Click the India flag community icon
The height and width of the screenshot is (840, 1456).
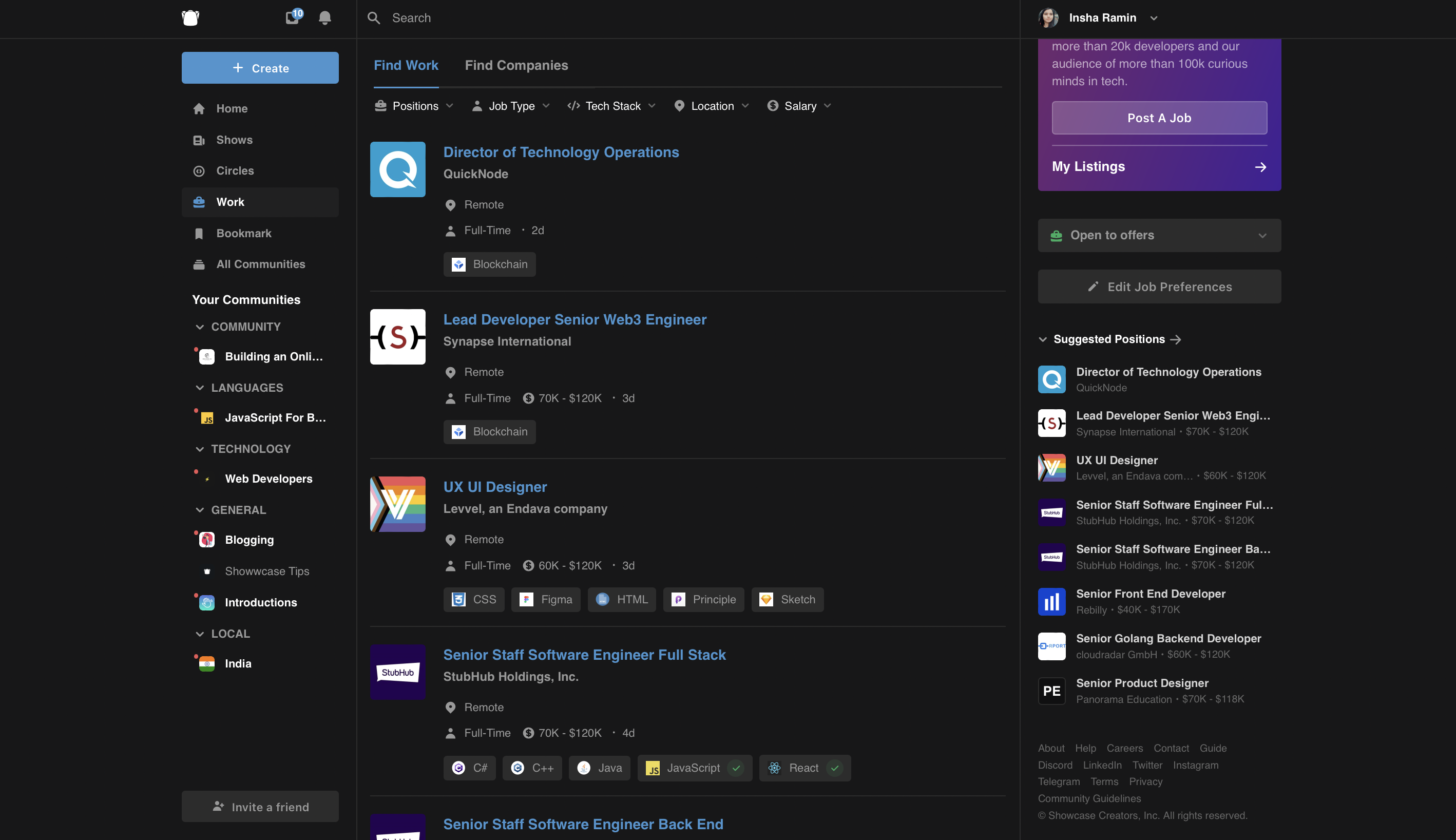point(206,663)
